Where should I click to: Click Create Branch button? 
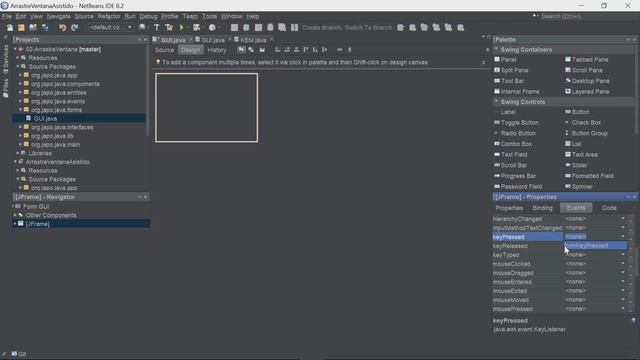pyautogui.click(x=321, y=28)
